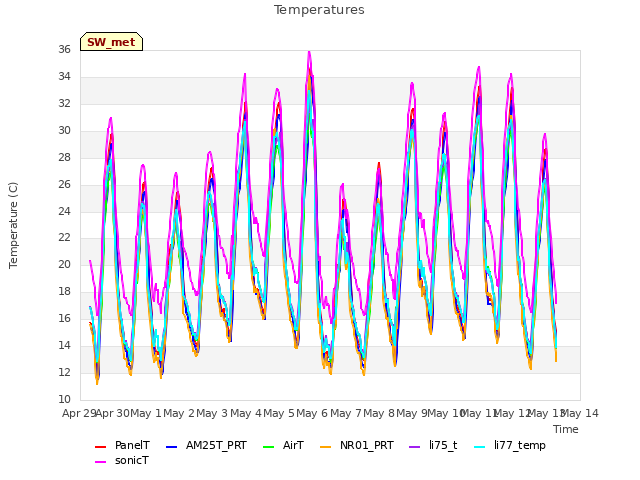Click the magenta sonicT legend swatch

coord(100,462)
